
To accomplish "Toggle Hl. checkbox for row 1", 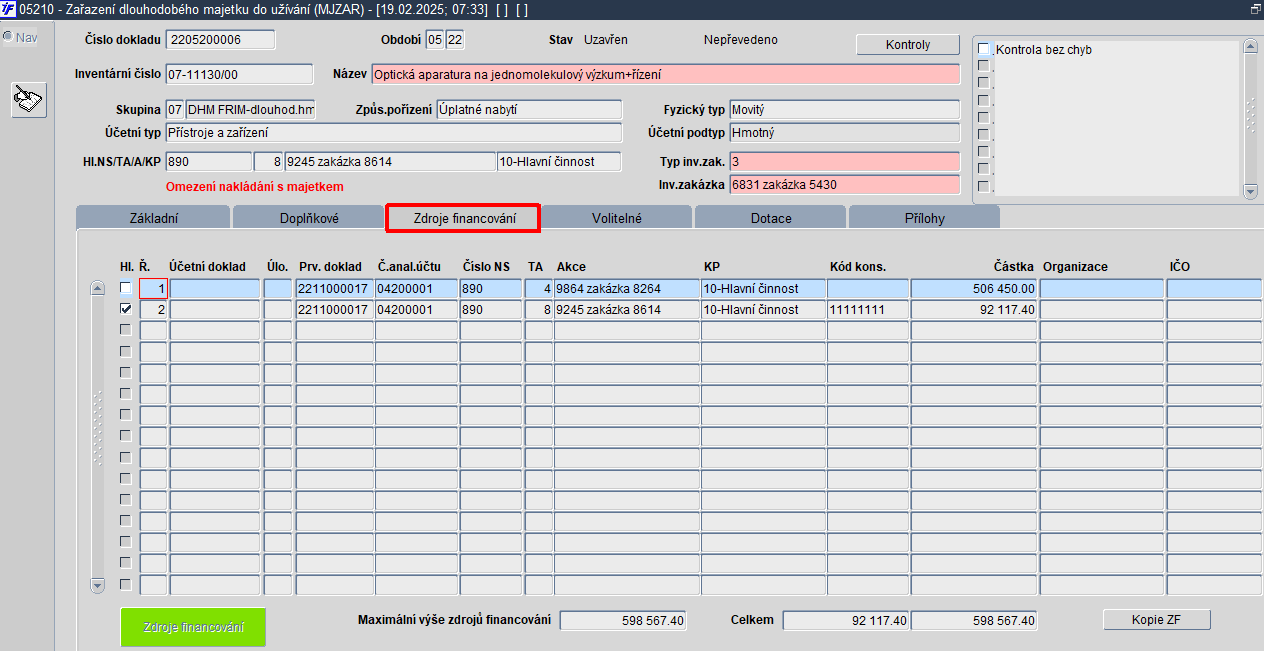I will (x=125, y=289).
